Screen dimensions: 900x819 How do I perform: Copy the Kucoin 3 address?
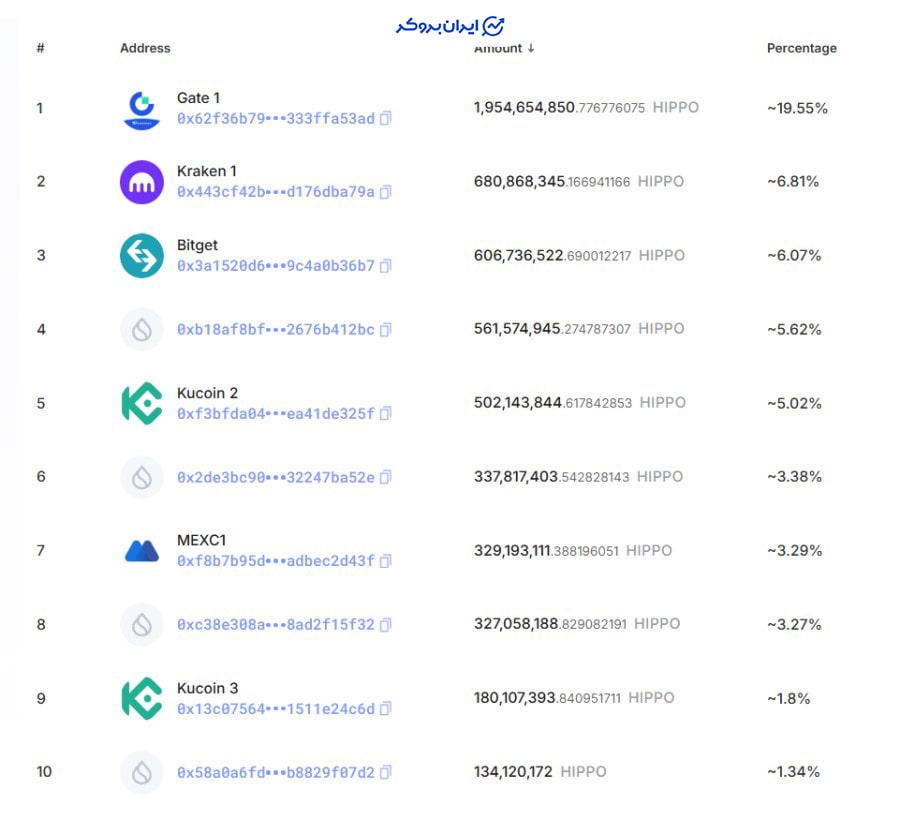[x=386, y=709]
